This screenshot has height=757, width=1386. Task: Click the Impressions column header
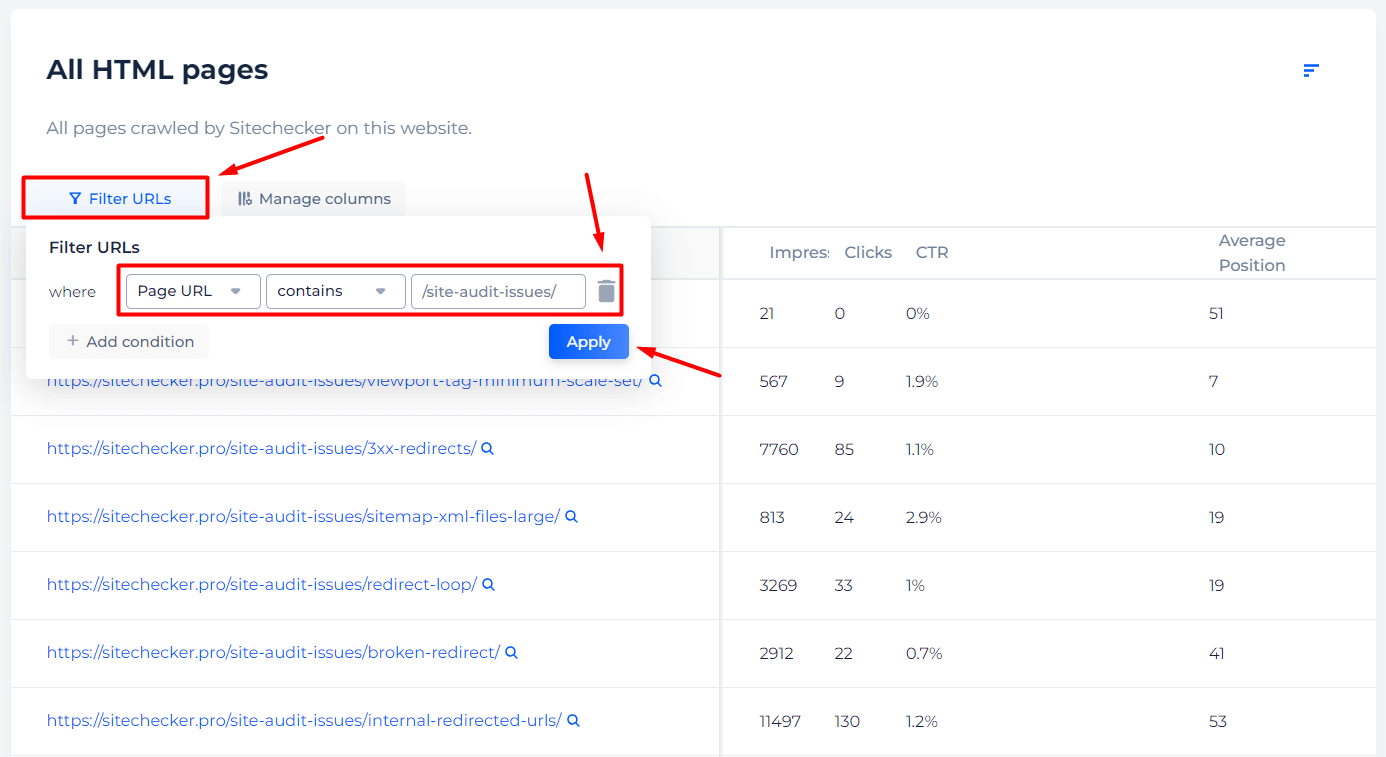click(x=799, y=253)
